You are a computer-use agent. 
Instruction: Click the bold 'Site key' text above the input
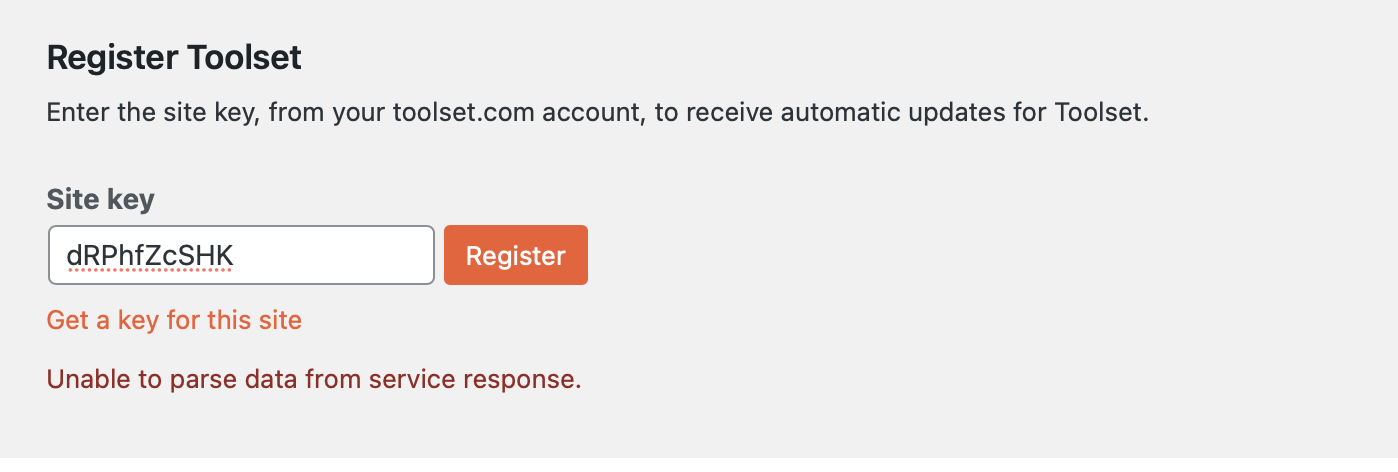100,199
